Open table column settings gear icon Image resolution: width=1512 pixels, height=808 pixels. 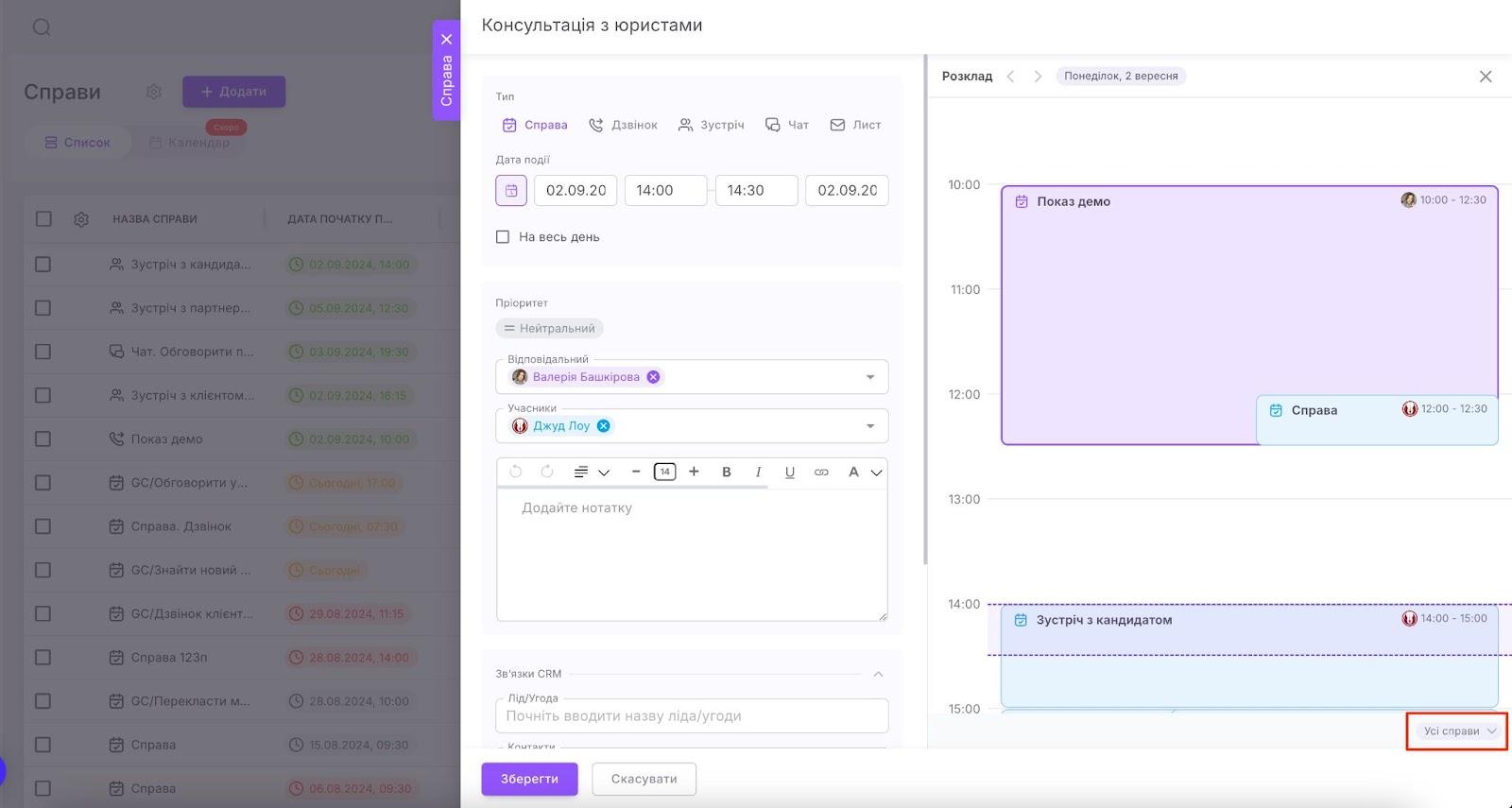point(81,219)
